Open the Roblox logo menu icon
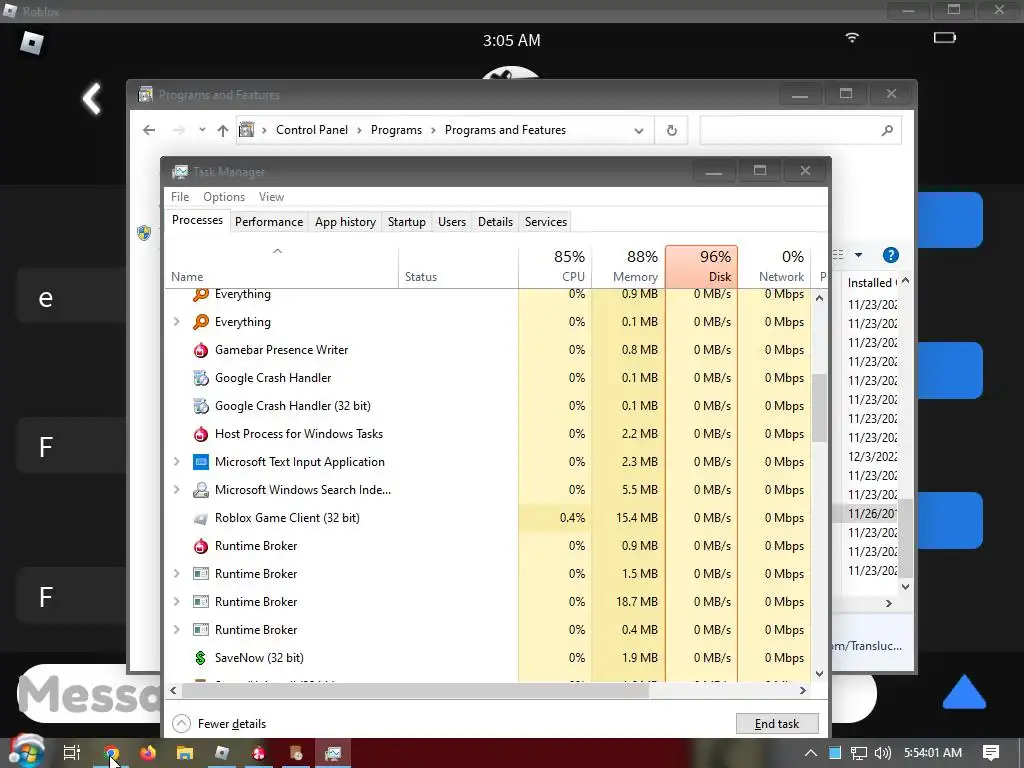The width and height of the screenshot is (1024, 768). pos(31,43)
